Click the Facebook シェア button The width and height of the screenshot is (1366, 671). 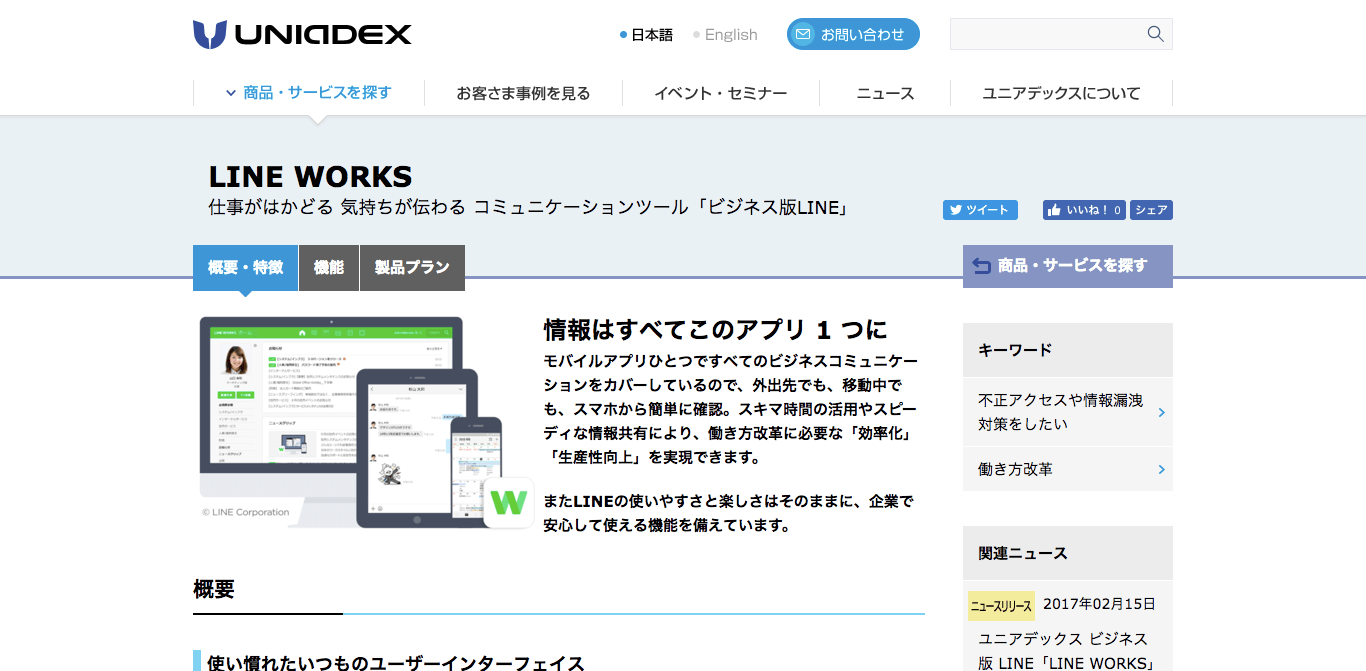tap(1151, 210)
